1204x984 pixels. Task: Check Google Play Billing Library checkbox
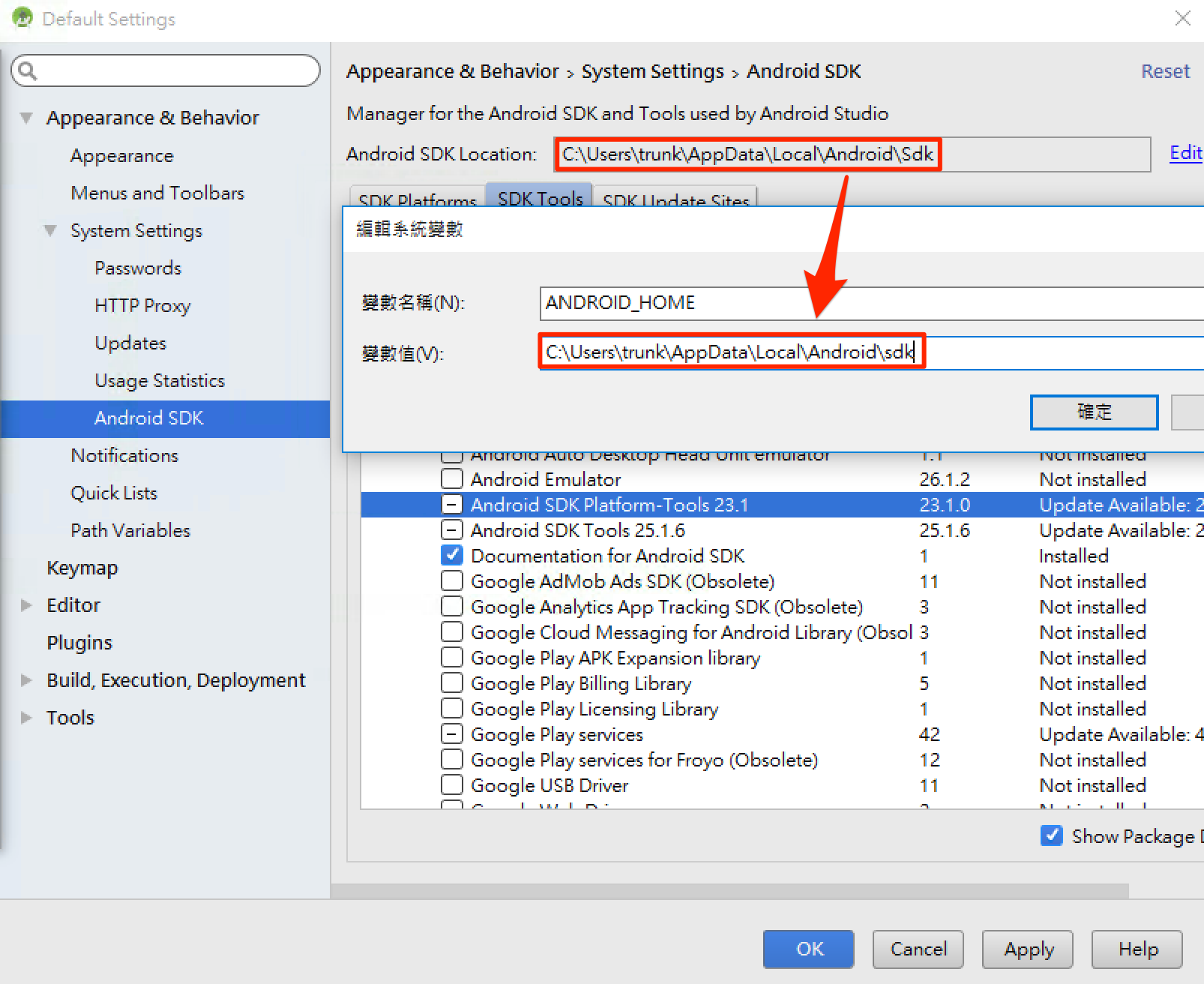click(x=452, y=682)
